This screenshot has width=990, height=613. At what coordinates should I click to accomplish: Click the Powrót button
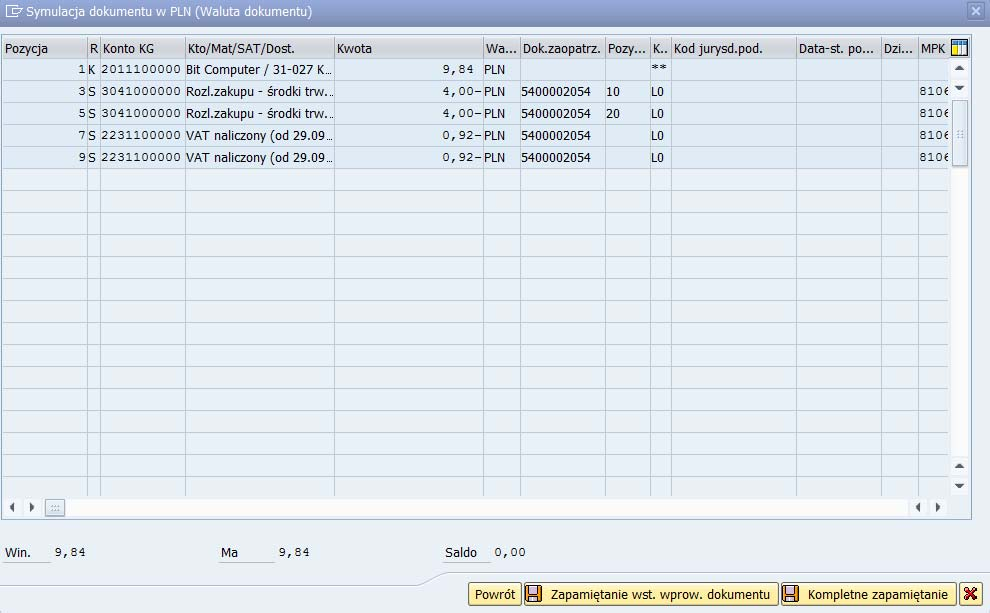[494, 594]
